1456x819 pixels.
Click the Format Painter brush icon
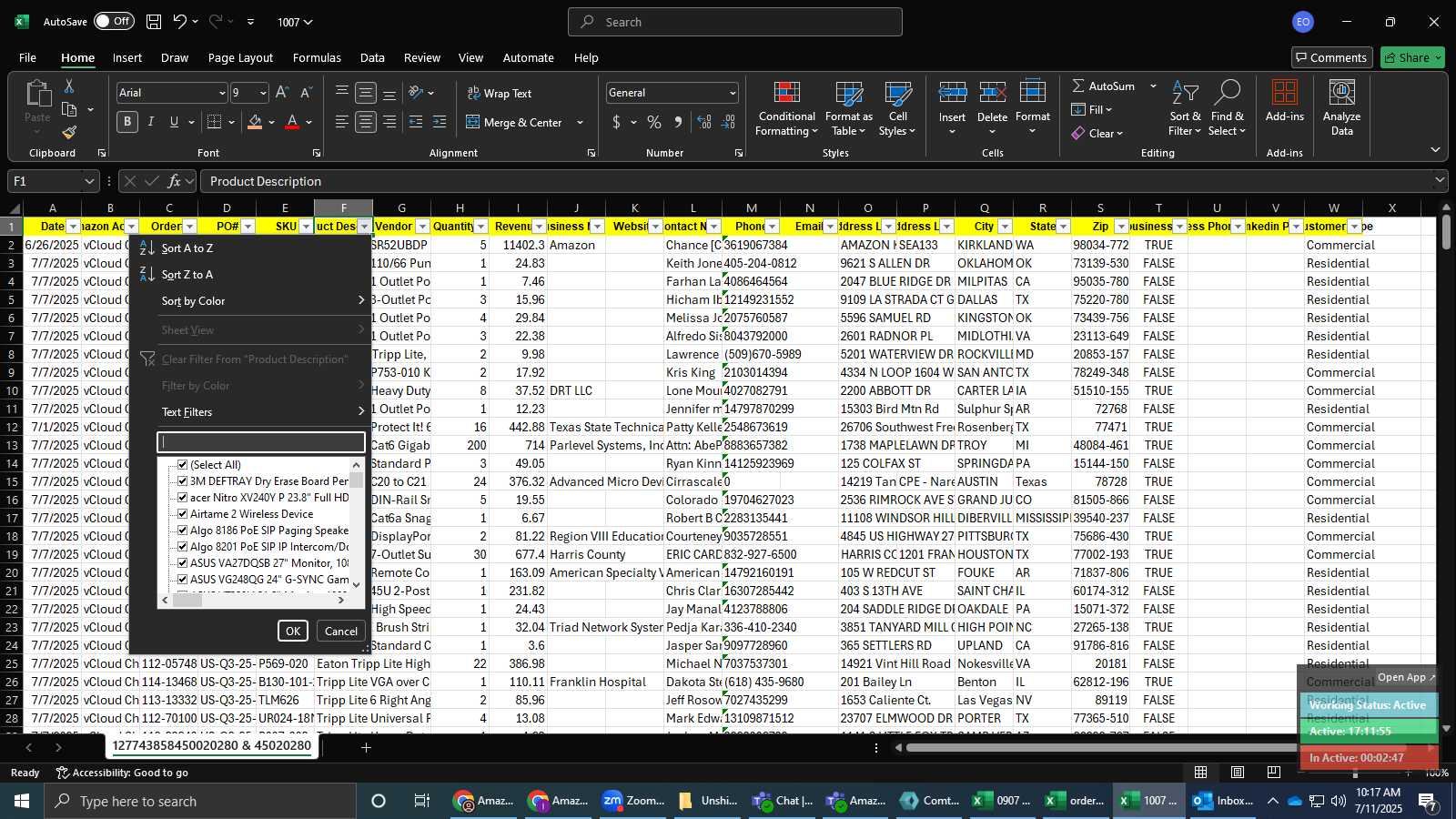click(69, 132)
